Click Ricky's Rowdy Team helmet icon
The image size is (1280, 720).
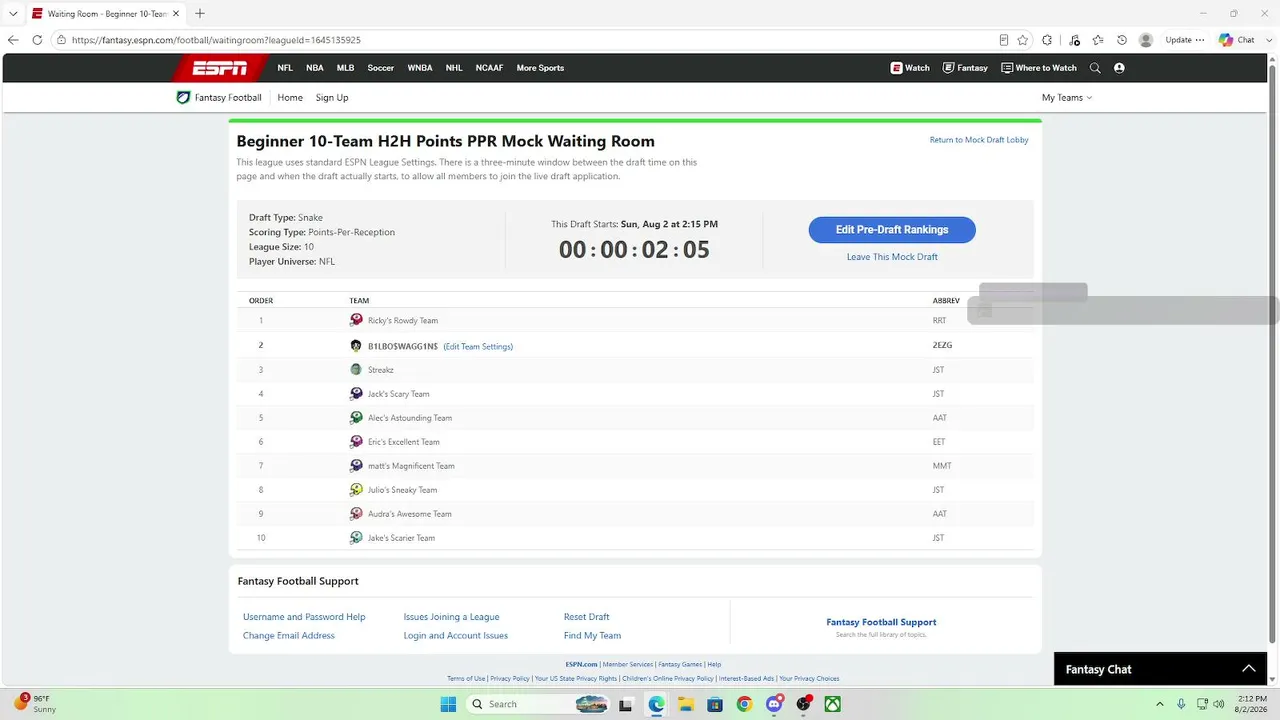click(356, 320)
